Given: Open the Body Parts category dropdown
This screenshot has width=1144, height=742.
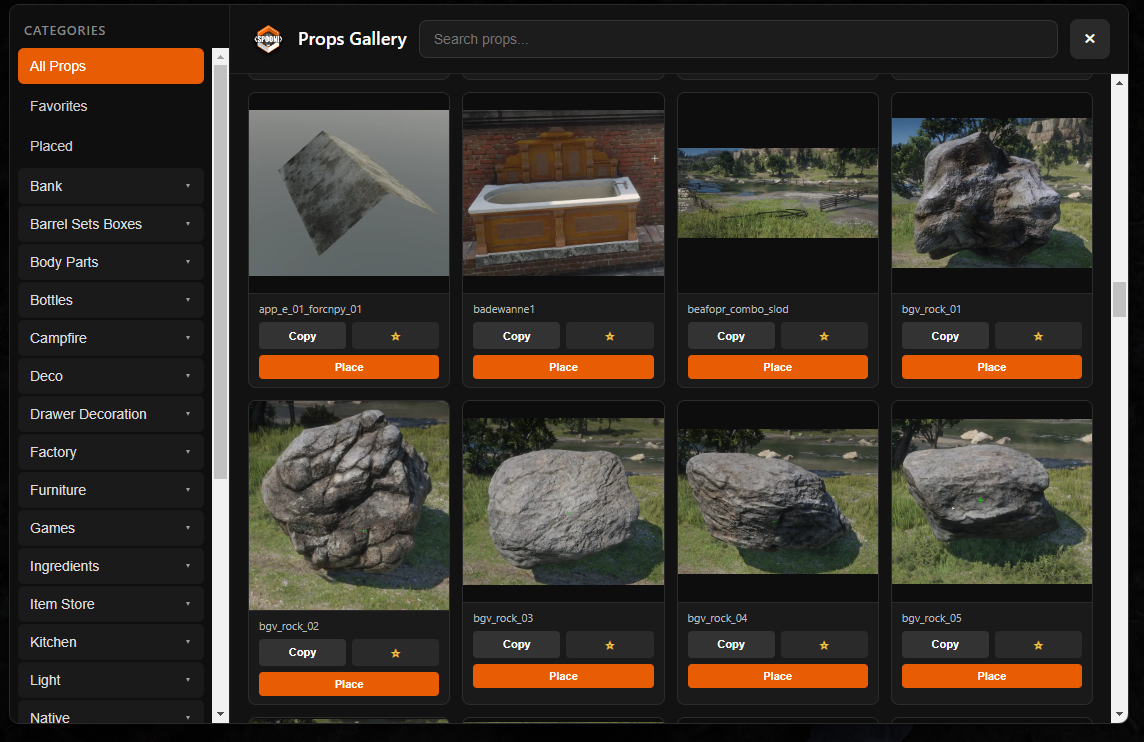Looking at the screenshot, I should tap(111, 262).
